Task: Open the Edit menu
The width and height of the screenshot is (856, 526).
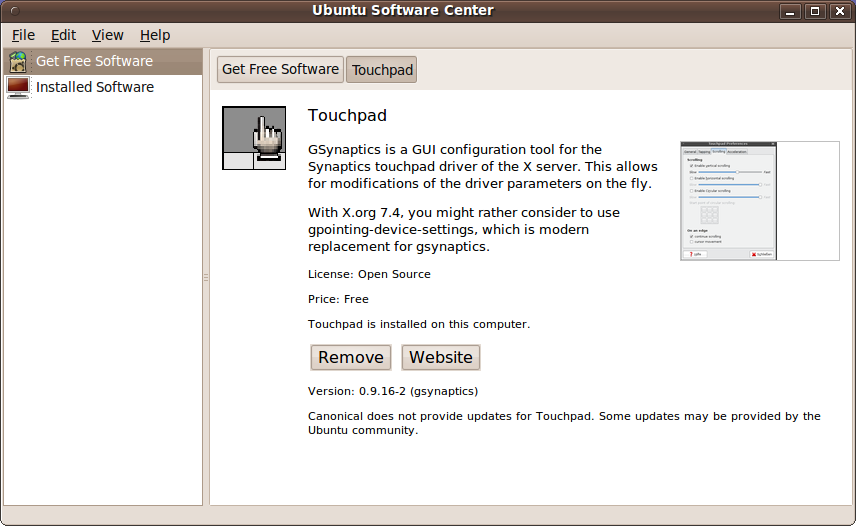Action: coord(63,35)
